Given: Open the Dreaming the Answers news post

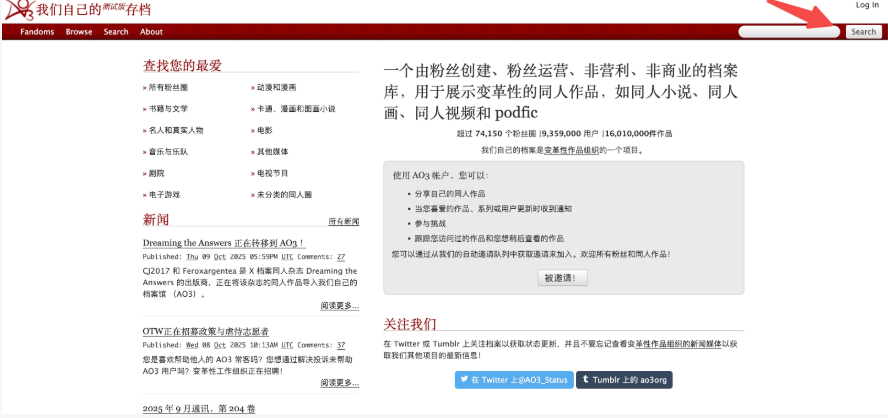Looking at the screenshot, I should (x=224, y=243).
